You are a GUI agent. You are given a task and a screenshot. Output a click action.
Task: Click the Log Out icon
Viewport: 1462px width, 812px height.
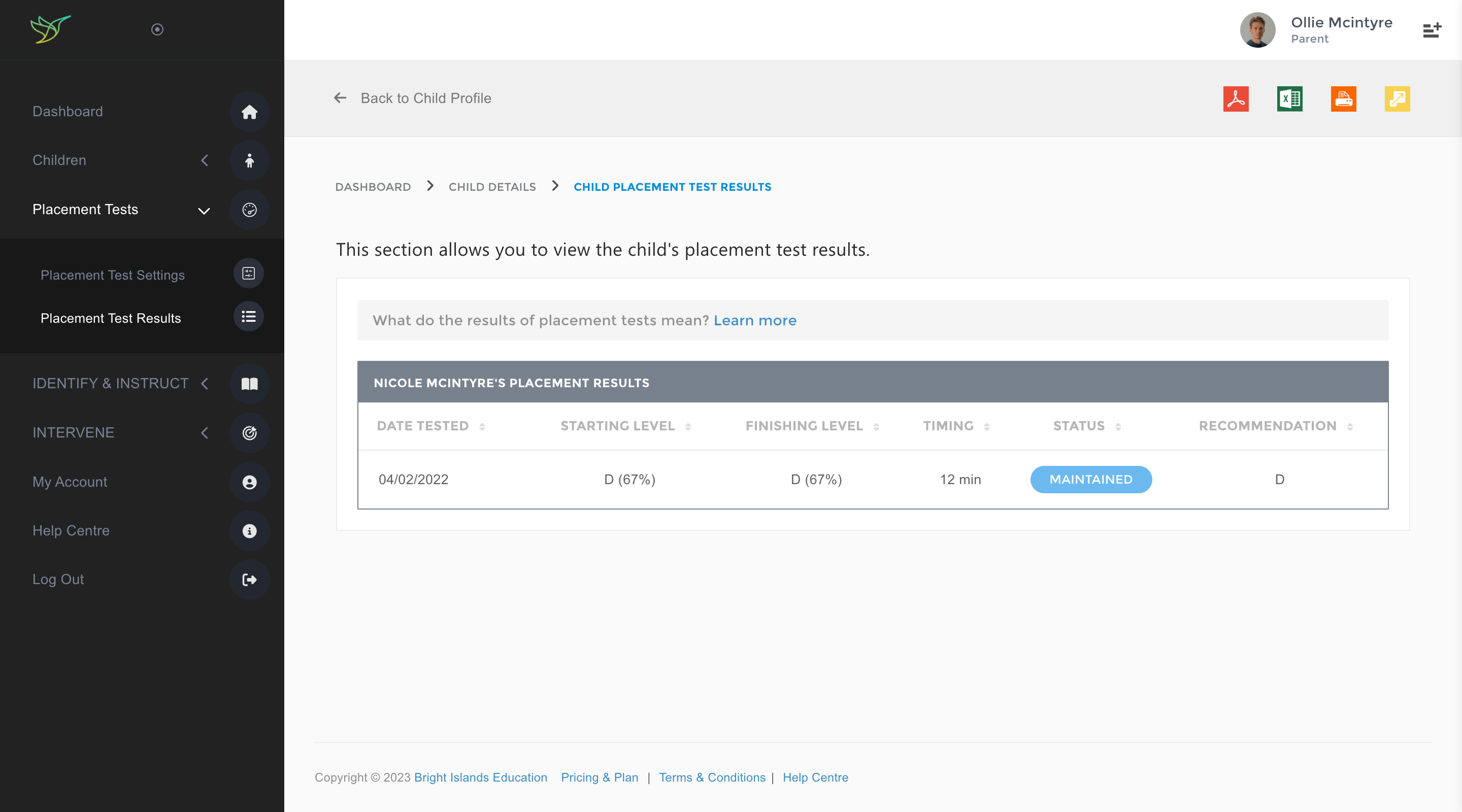249,580
